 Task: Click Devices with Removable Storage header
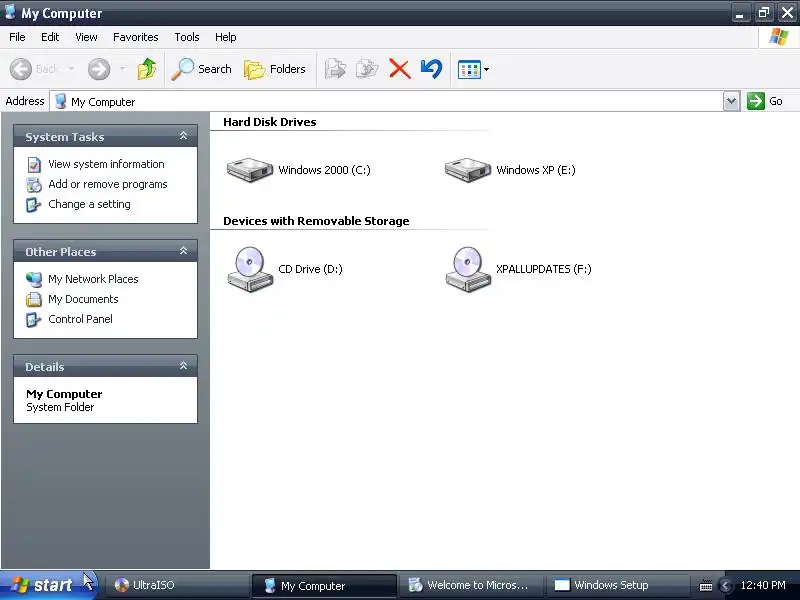(316, 221)
